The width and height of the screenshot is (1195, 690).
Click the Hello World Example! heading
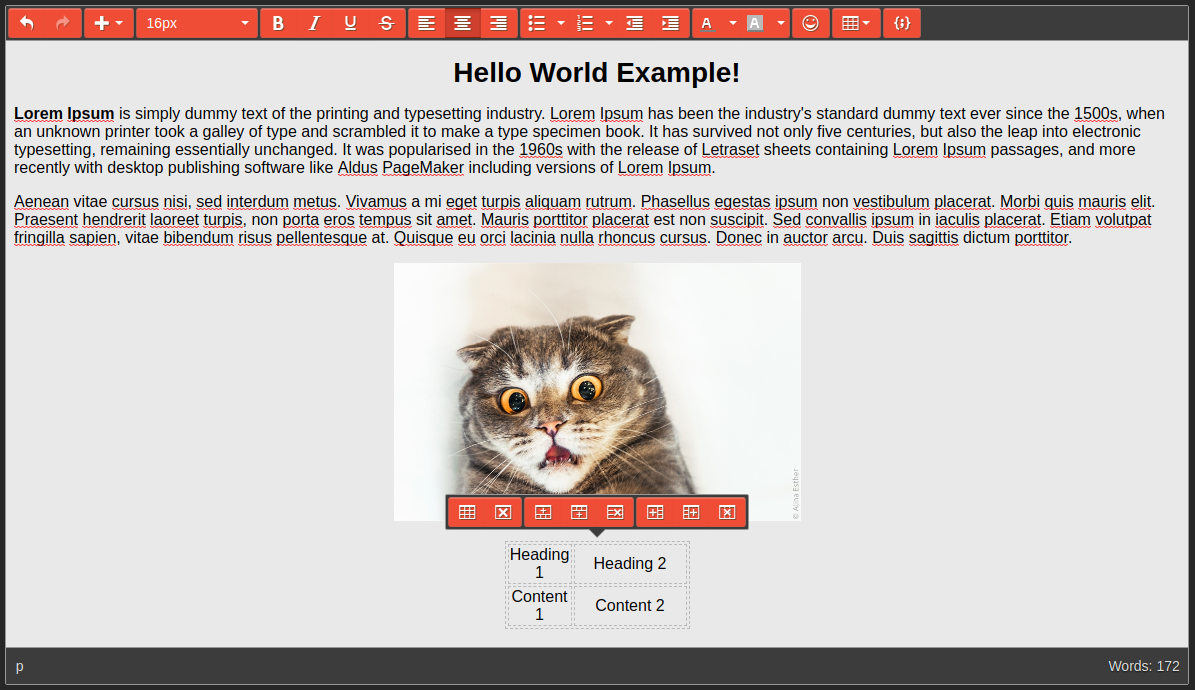point(597,72)
